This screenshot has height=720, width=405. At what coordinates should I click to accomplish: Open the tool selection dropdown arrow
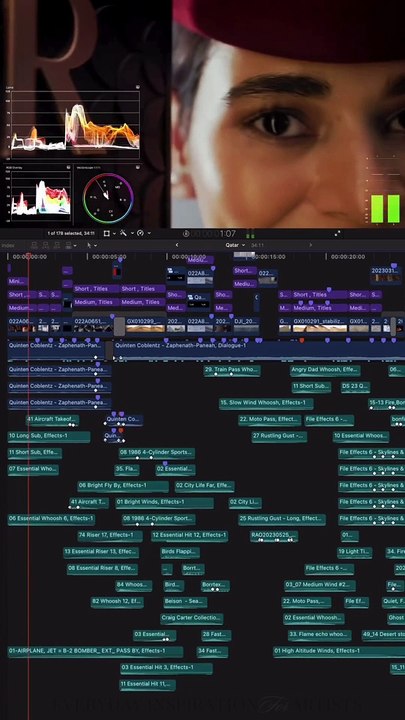point(96,245)
